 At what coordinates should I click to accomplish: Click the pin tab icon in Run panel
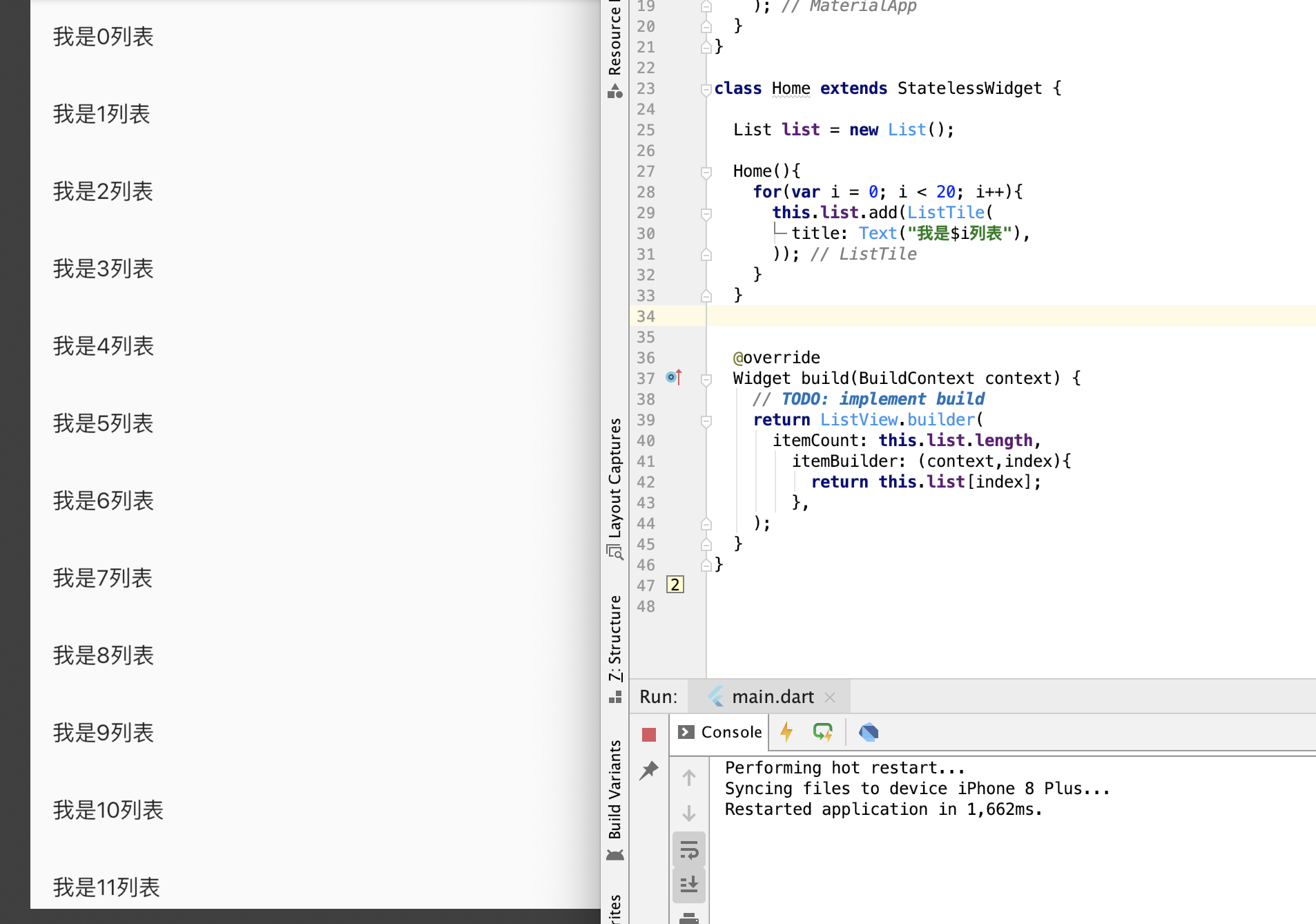tap(648, 771)
